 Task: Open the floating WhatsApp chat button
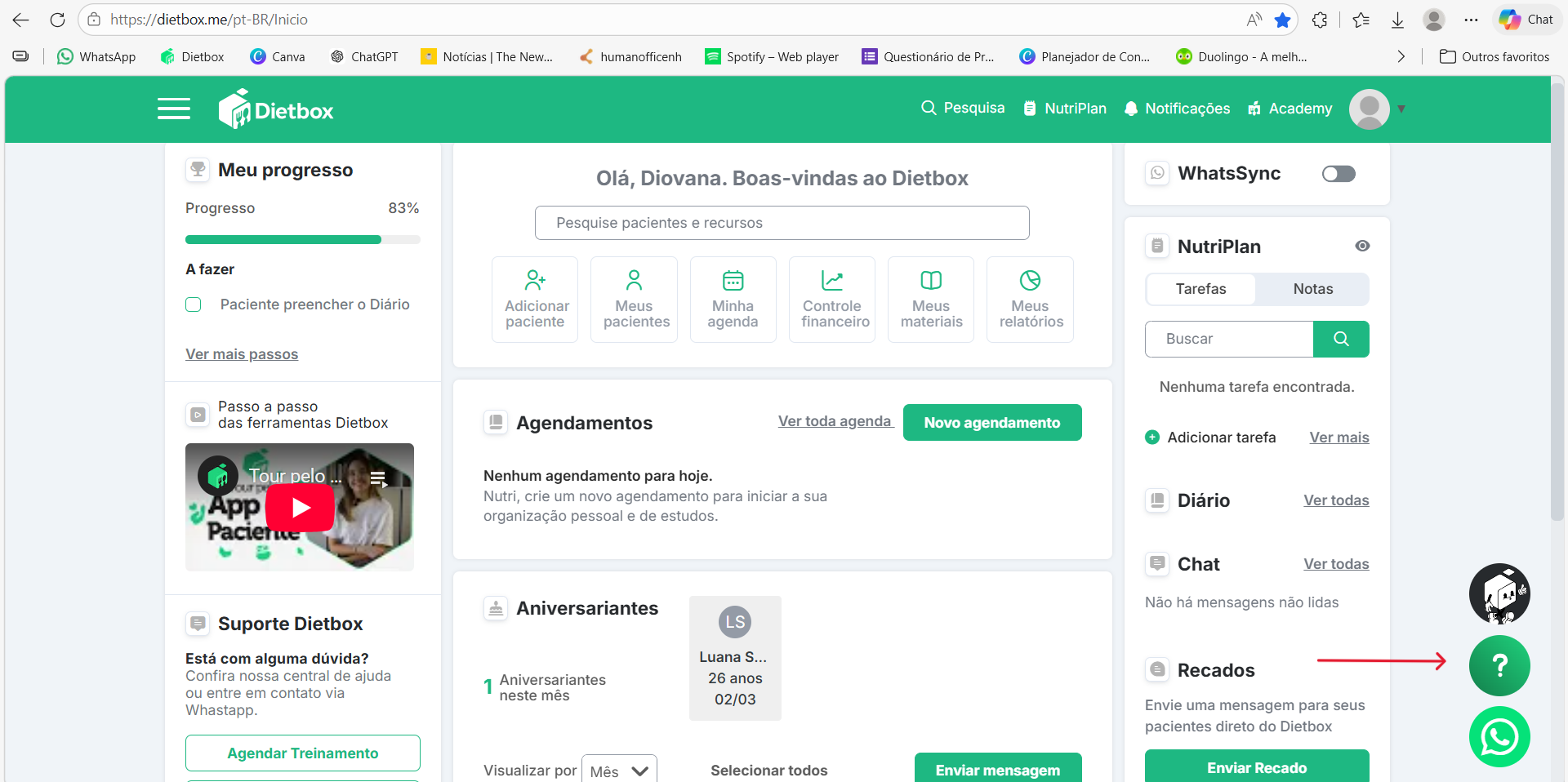(1499, 737)
